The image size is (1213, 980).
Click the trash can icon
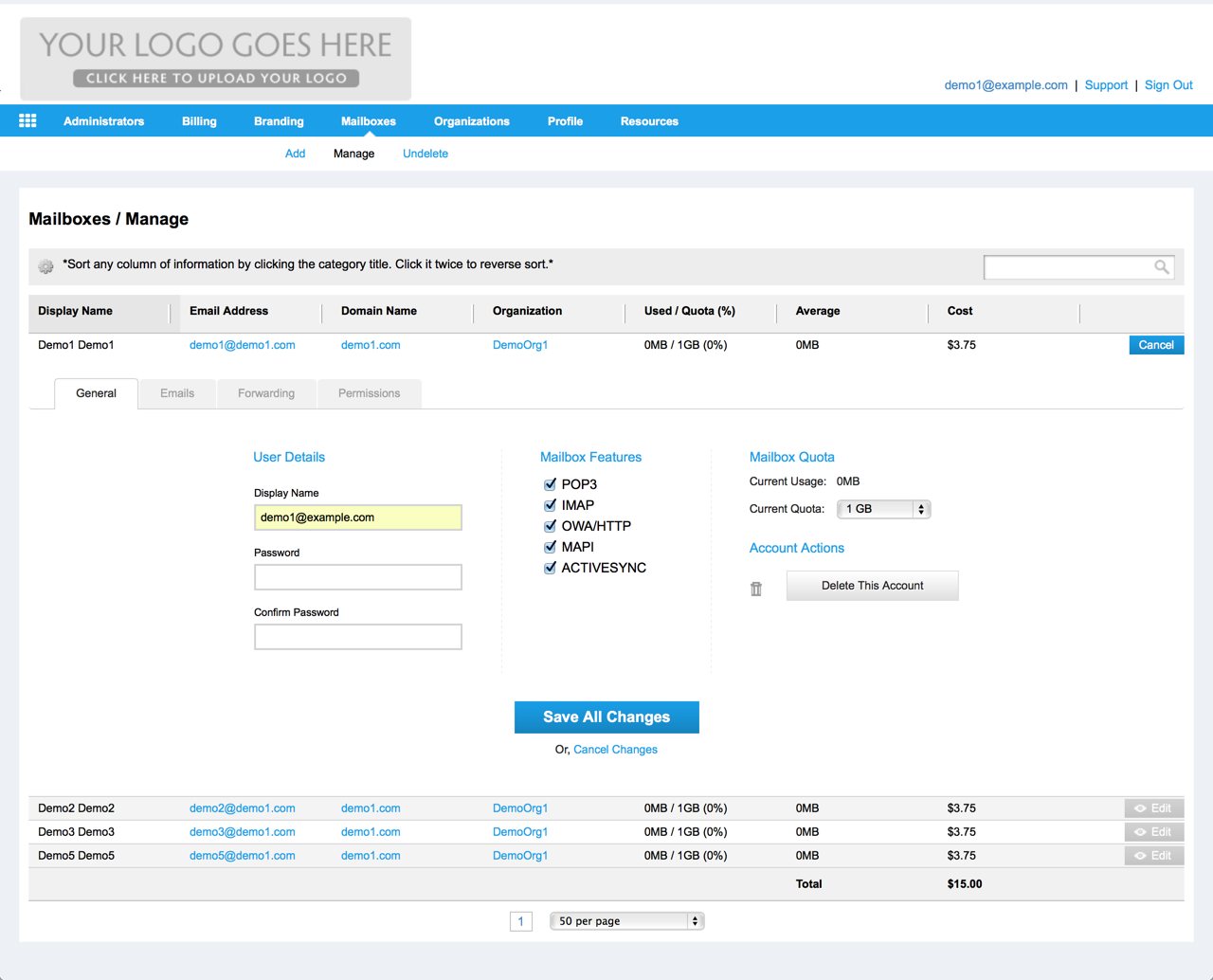pos(756,589)
